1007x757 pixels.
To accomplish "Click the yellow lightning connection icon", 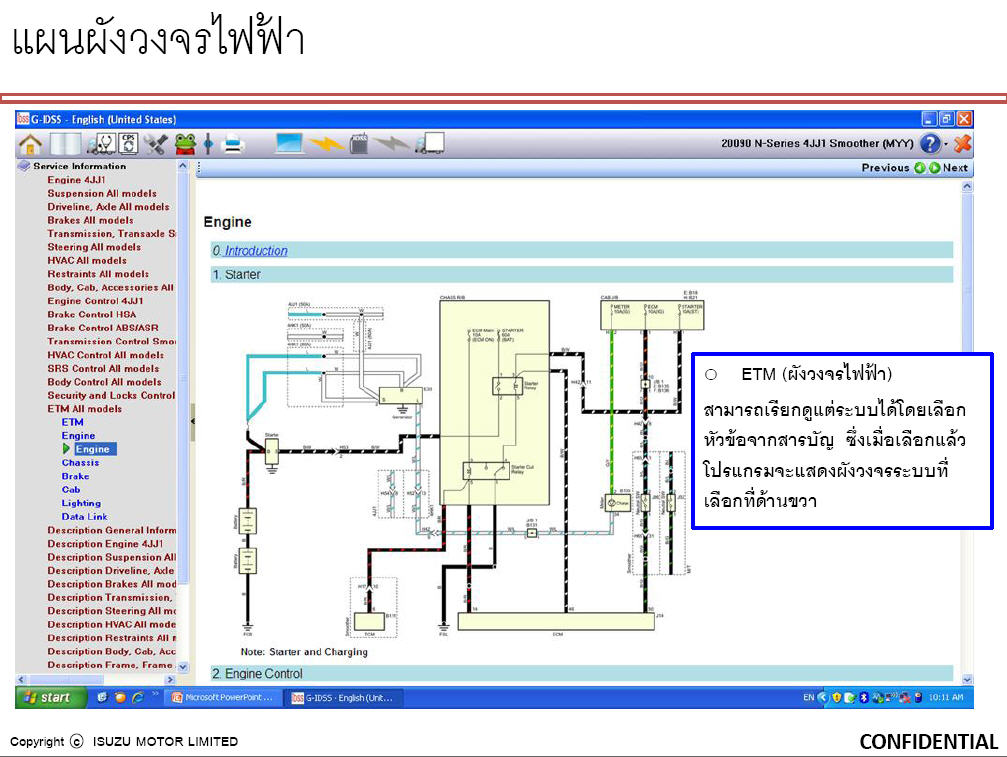I will coord(326,144).
